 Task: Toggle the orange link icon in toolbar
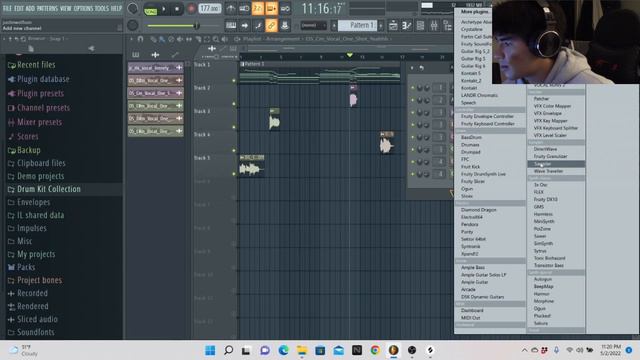271,25
